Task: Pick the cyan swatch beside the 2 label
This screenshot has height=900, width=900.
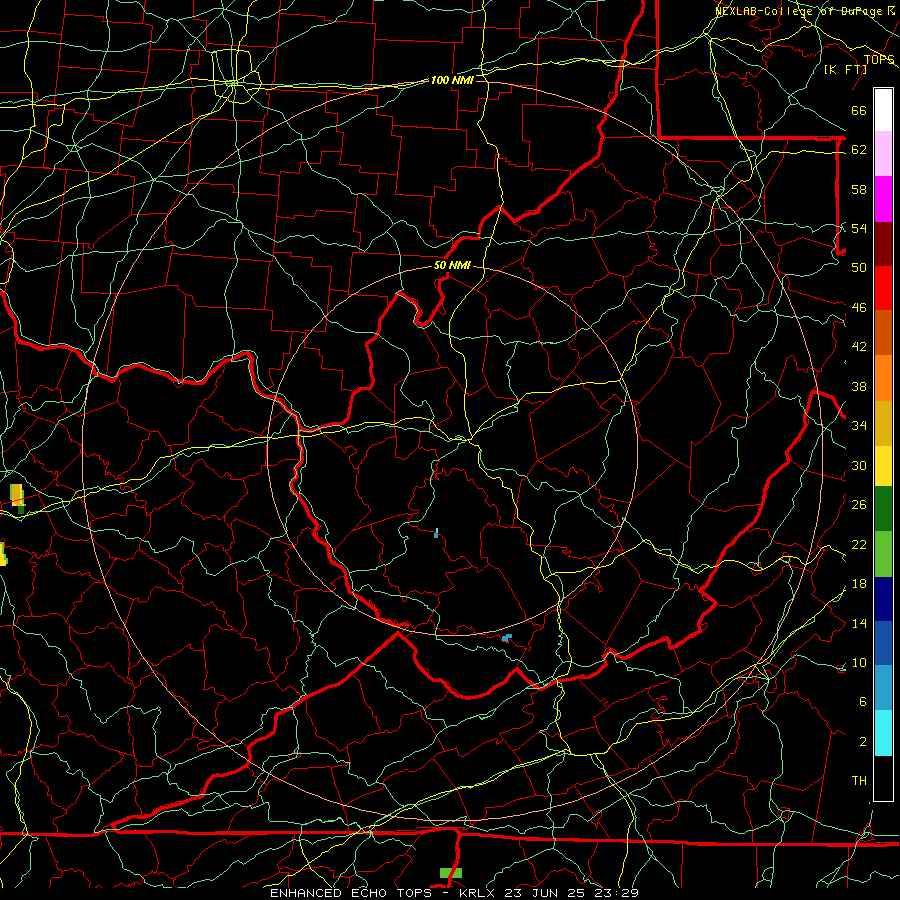Action: coord(883,733)
